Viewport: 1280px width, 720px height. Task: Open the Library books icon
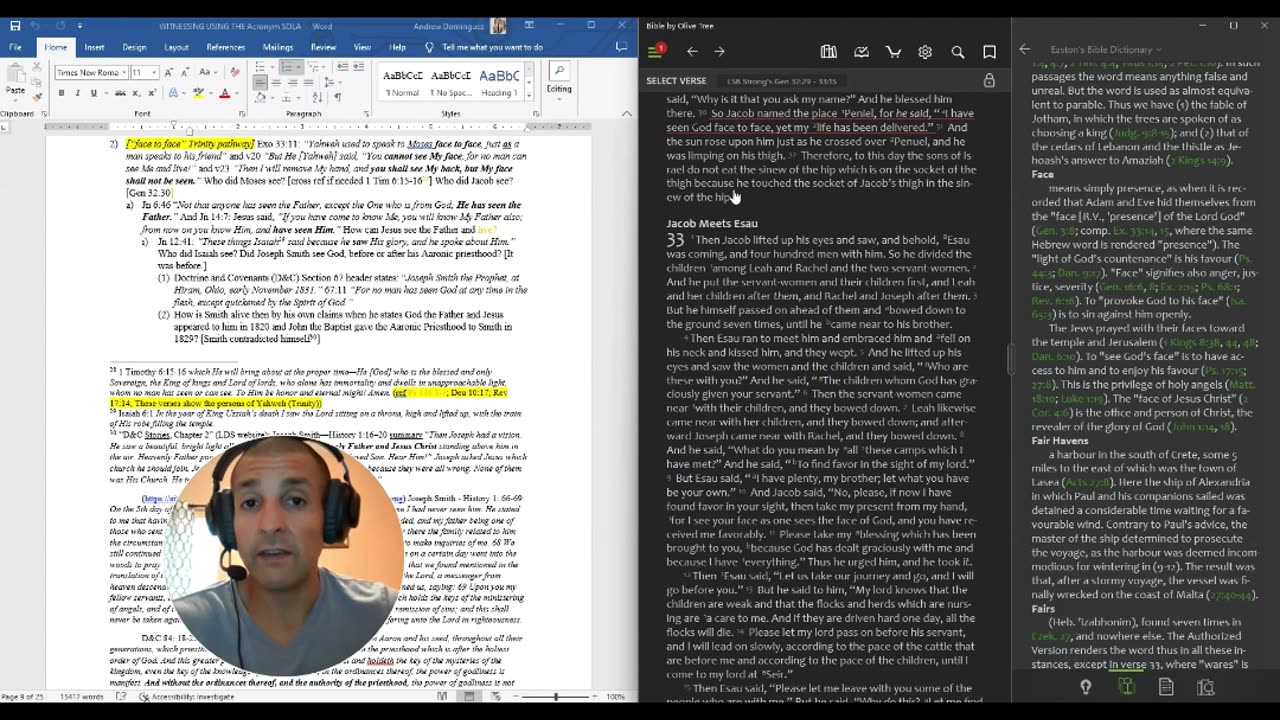click(x=828, y=52)
